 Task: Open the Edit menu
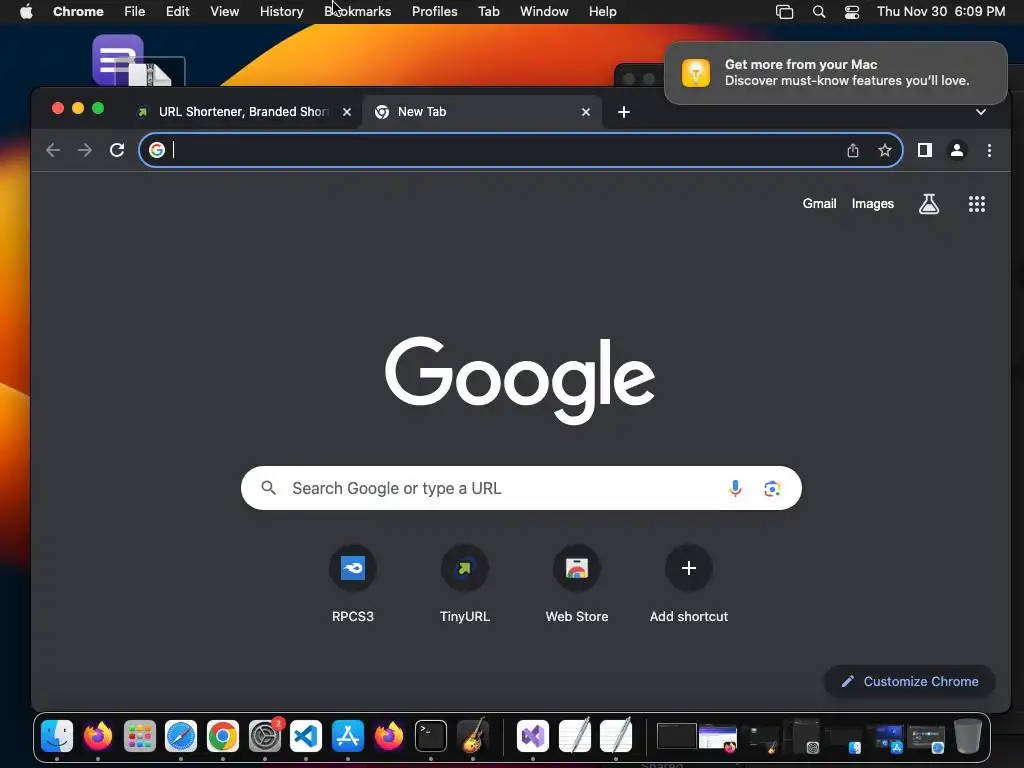(177, 11)
